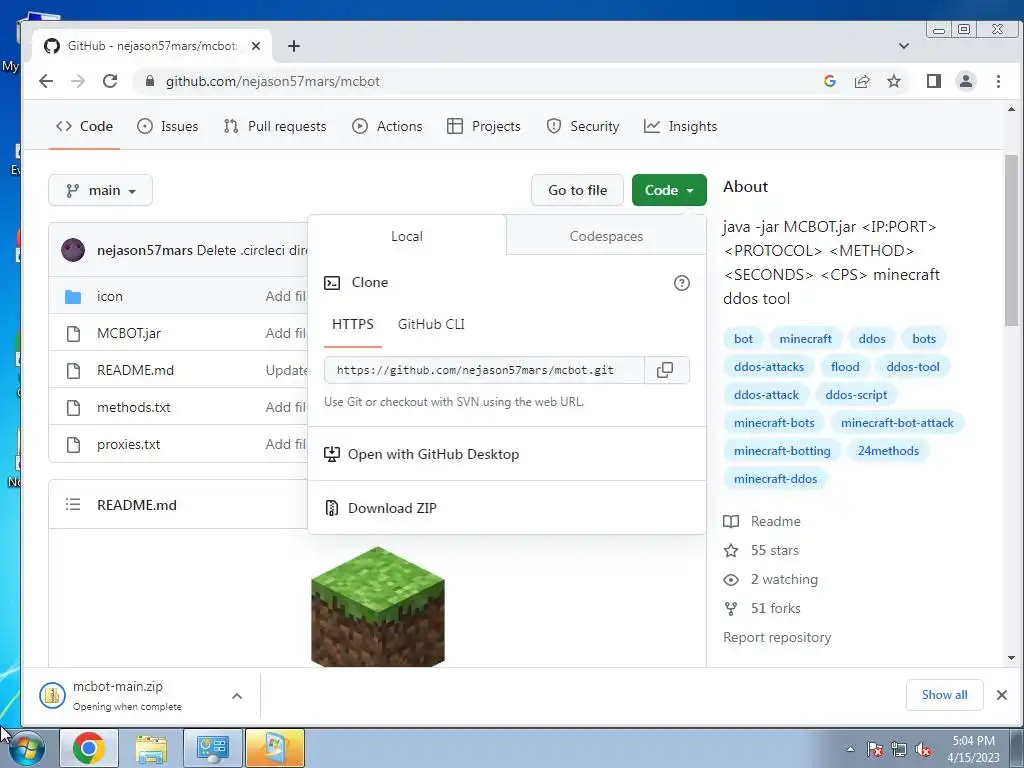The image size is (1024, 768).
Task: Open a new browser tab
Action: [294, 46]
